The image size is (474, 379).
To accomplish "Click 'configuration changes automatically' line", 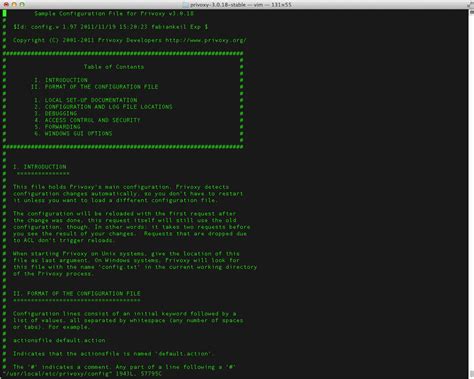I will (x=128, y=194).
